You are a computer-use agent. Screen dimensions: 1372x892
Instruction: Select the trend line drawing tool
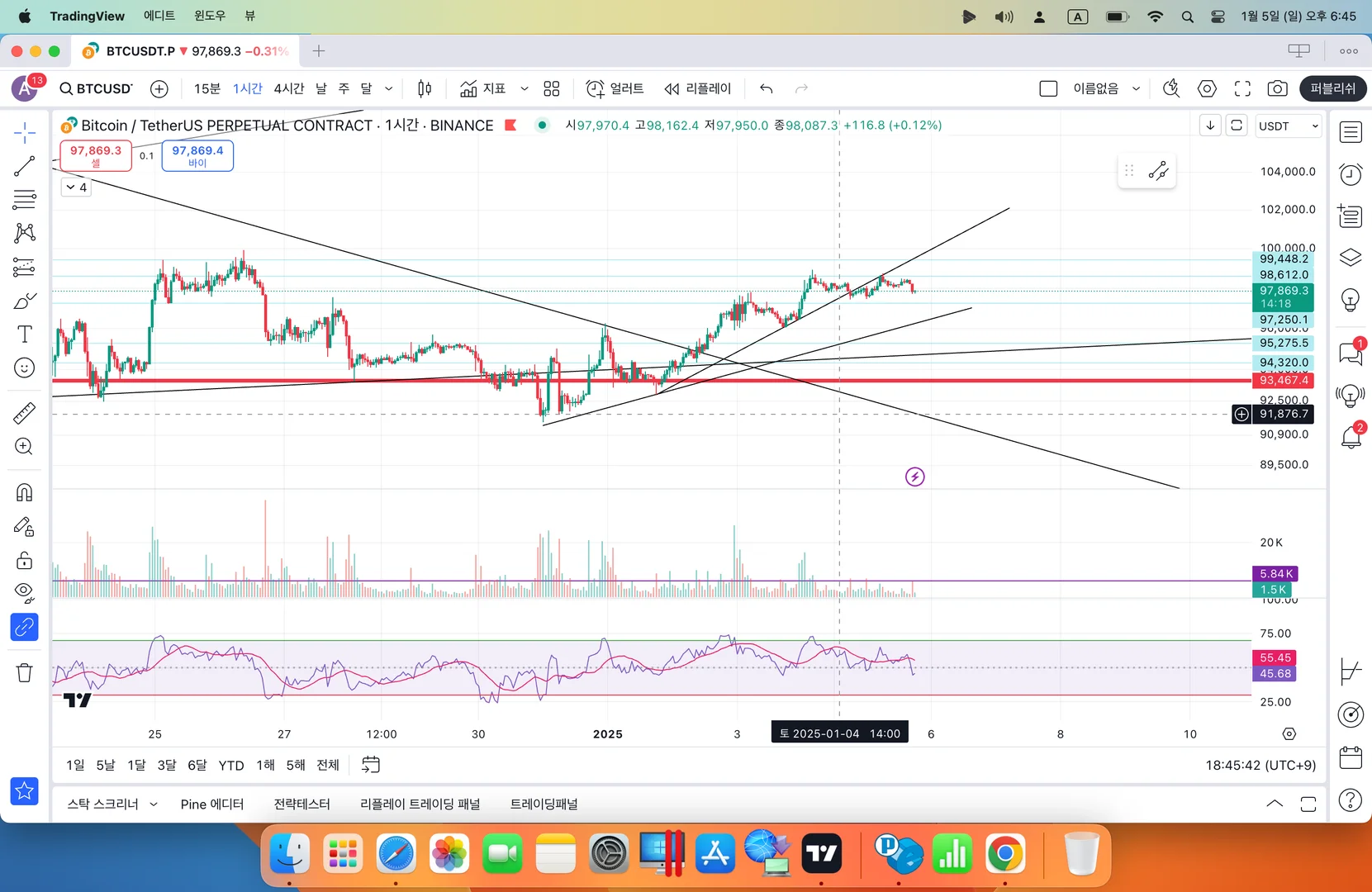(25, 166)
